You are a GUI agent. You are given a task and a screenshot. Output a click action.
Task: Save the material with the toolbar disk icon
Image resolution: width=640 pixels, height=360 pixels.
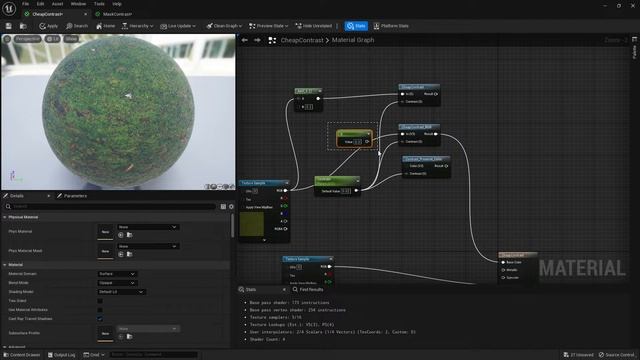[x=9, y=26]
